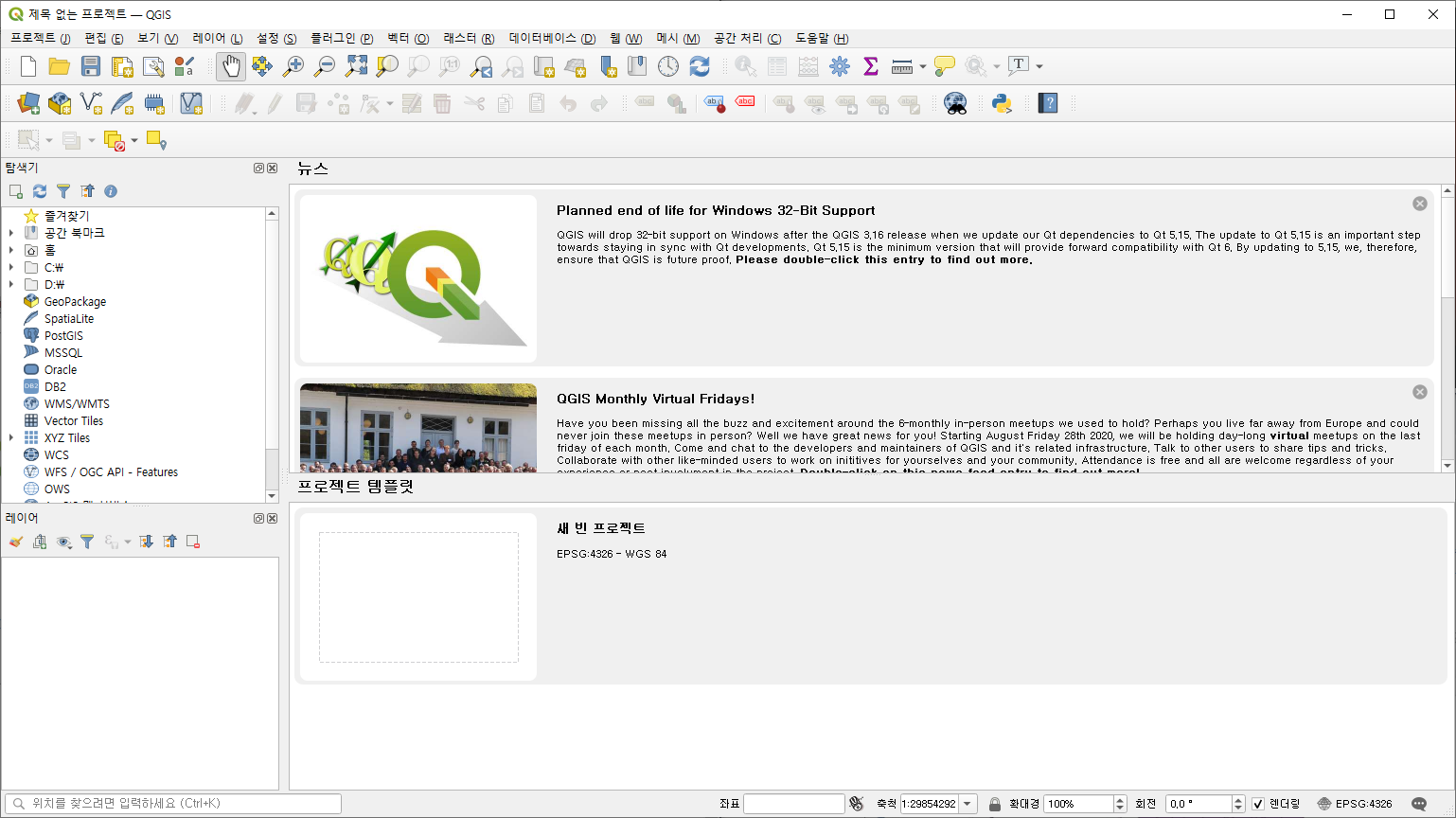
Task: Save the project using the floppy disk icon
Action: coord(91,66)
